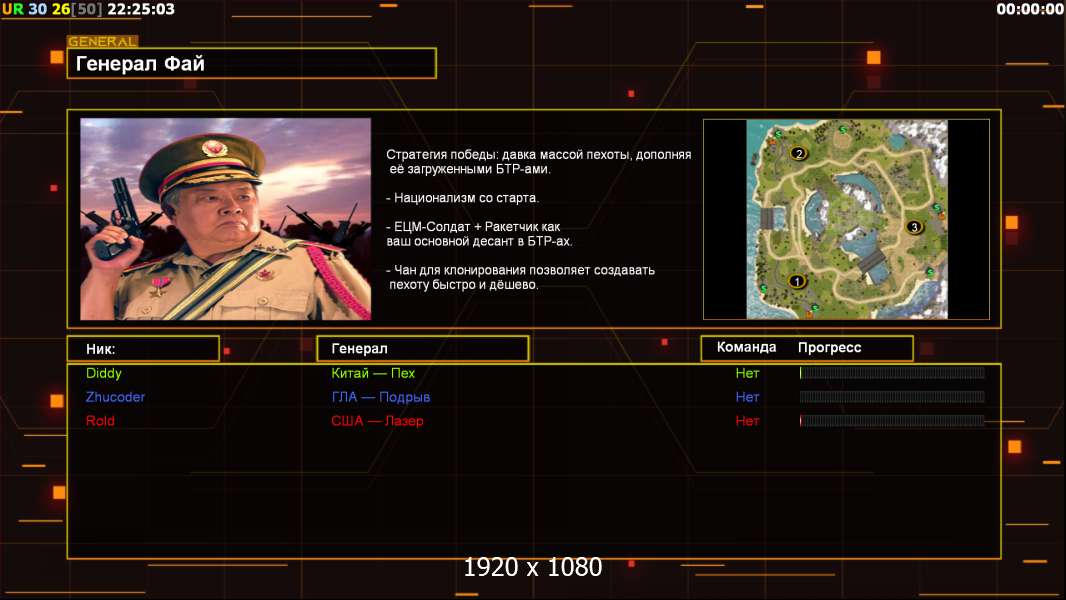Select start position 1 on the map

[797, 281]
